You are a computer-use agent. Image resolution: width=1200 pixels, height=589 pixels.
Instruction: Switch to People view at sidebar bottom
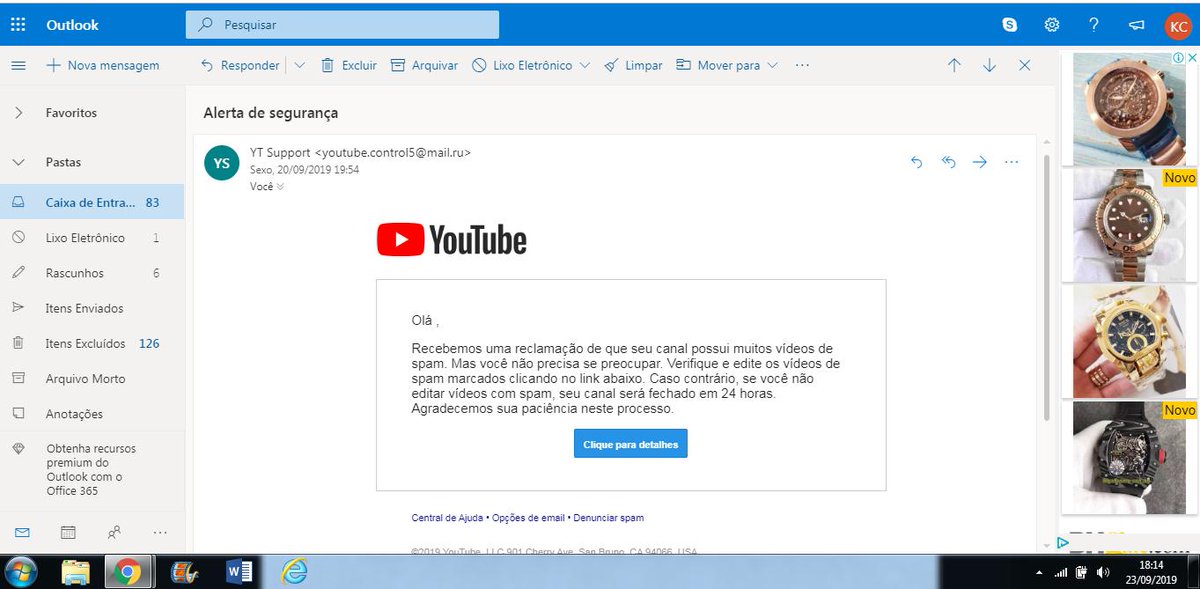click(x=114, y=532)
